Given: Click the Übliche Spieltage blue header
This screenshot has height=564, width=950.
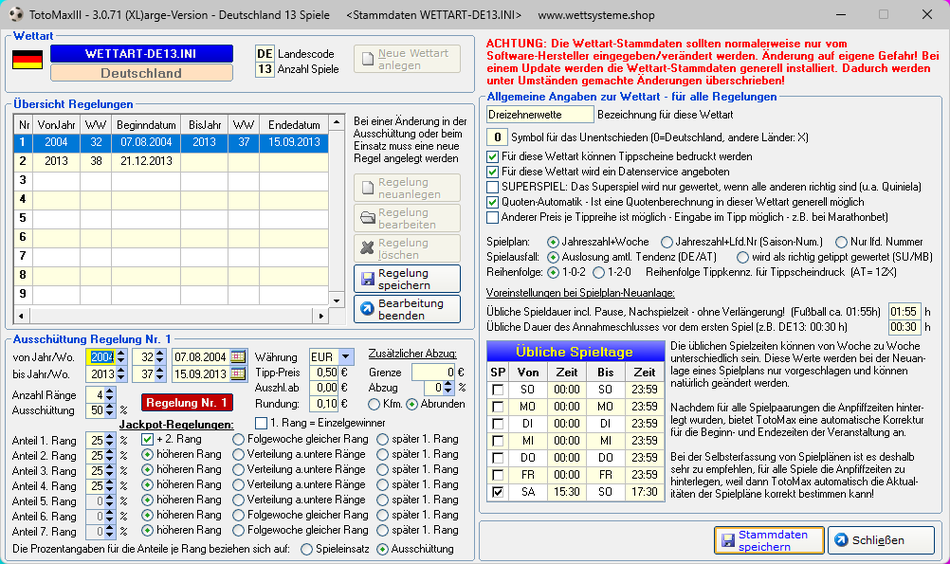Looking at the screenshot, I should pyautogui.click(x=574, y=351).
